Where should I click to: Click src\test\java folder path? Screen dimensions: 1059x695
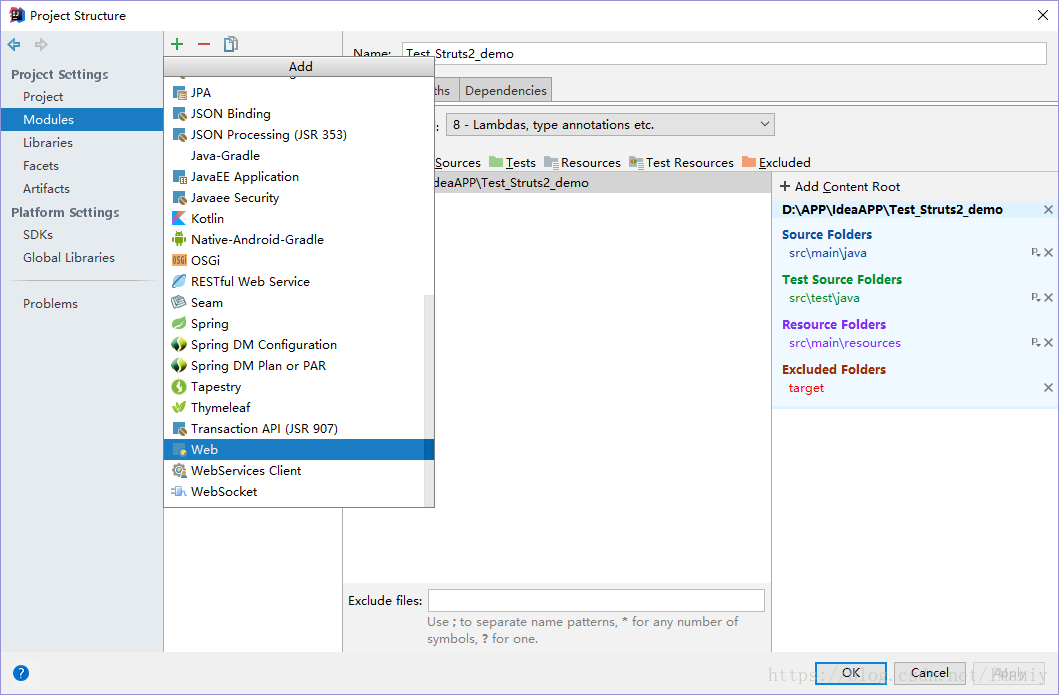tap(824, 298)
